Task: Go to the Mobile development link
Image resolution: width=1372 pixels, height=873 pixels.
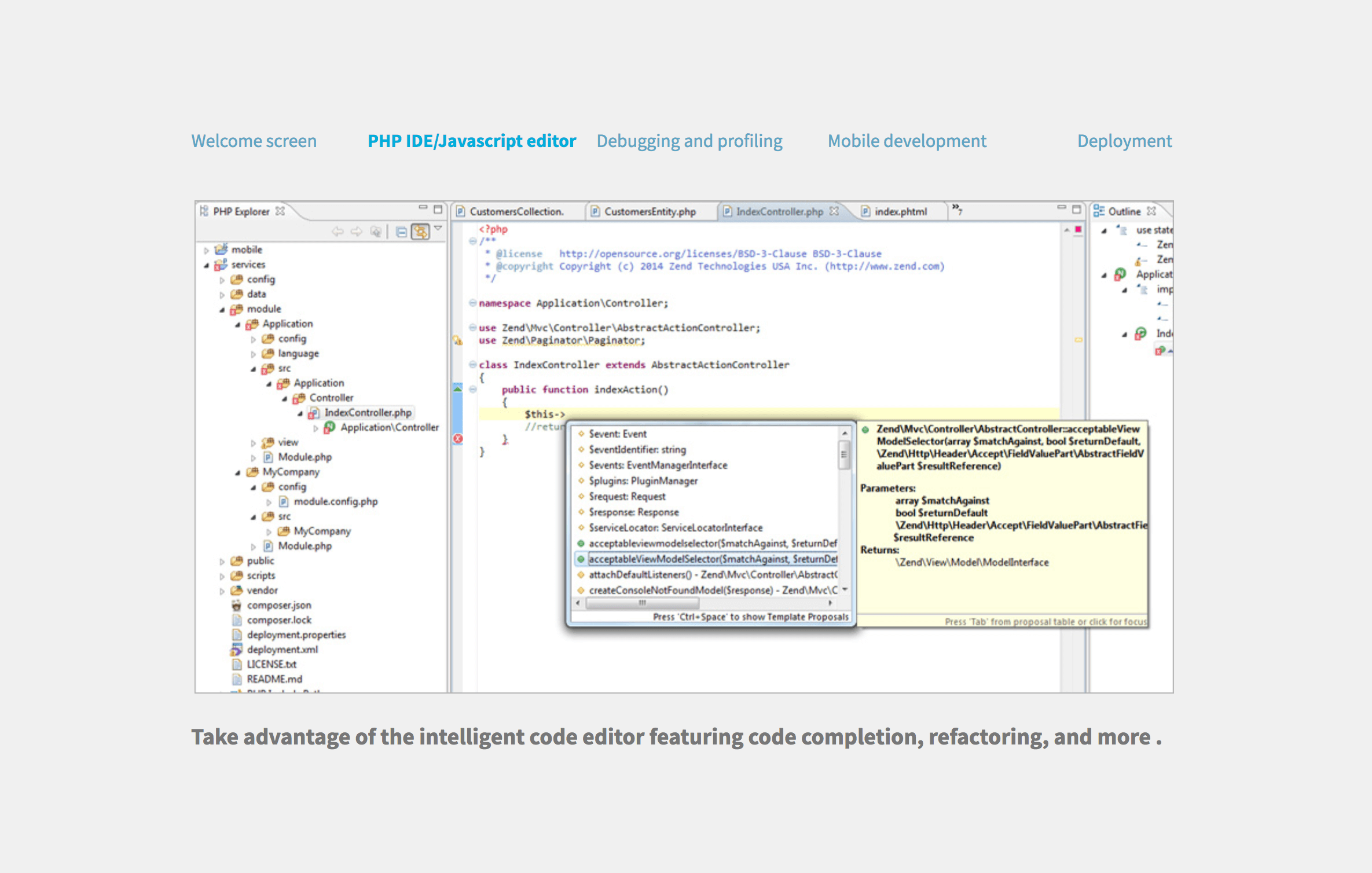Action: pyautogui.click(x=907, y=141)
